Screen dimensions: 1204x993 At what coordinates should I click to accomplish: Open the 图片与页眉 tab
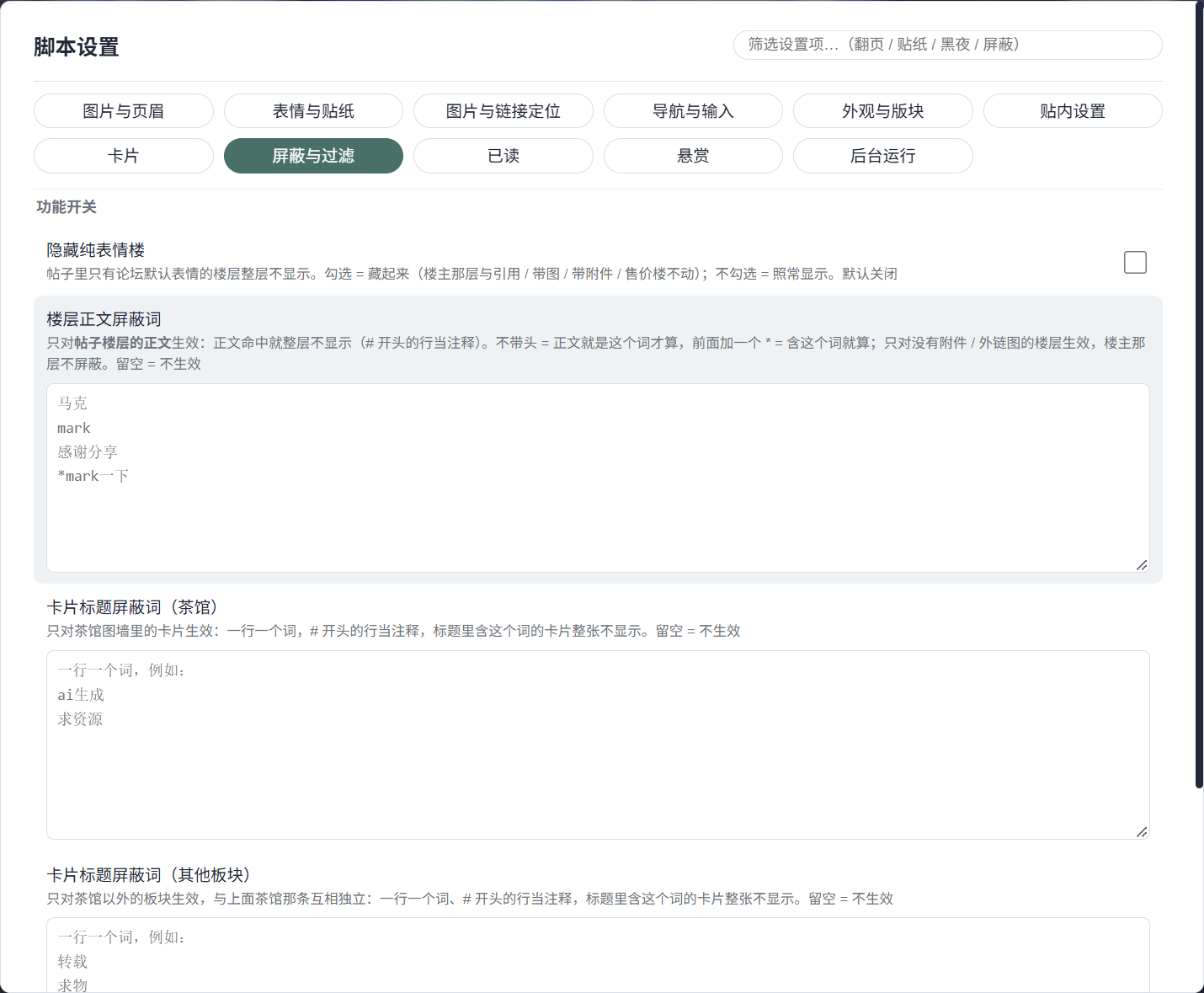coord(124,111)
